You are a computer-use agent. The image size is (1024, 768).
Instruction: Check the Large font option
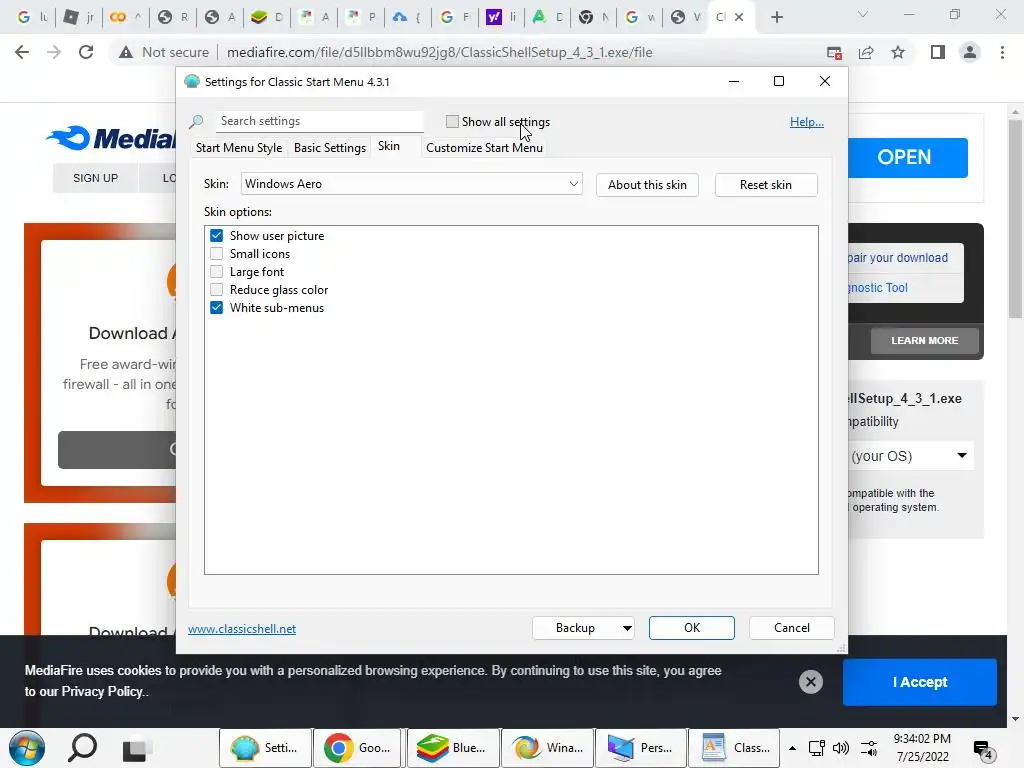(216, 272)
